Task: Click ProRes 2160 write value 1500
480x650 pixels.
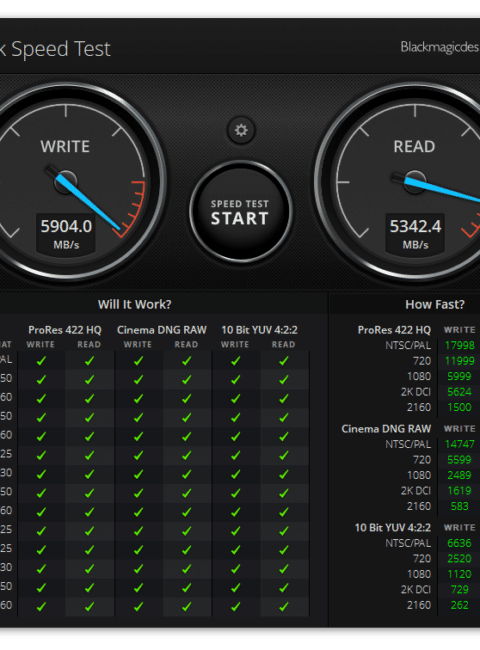Action: click(459, 407)
